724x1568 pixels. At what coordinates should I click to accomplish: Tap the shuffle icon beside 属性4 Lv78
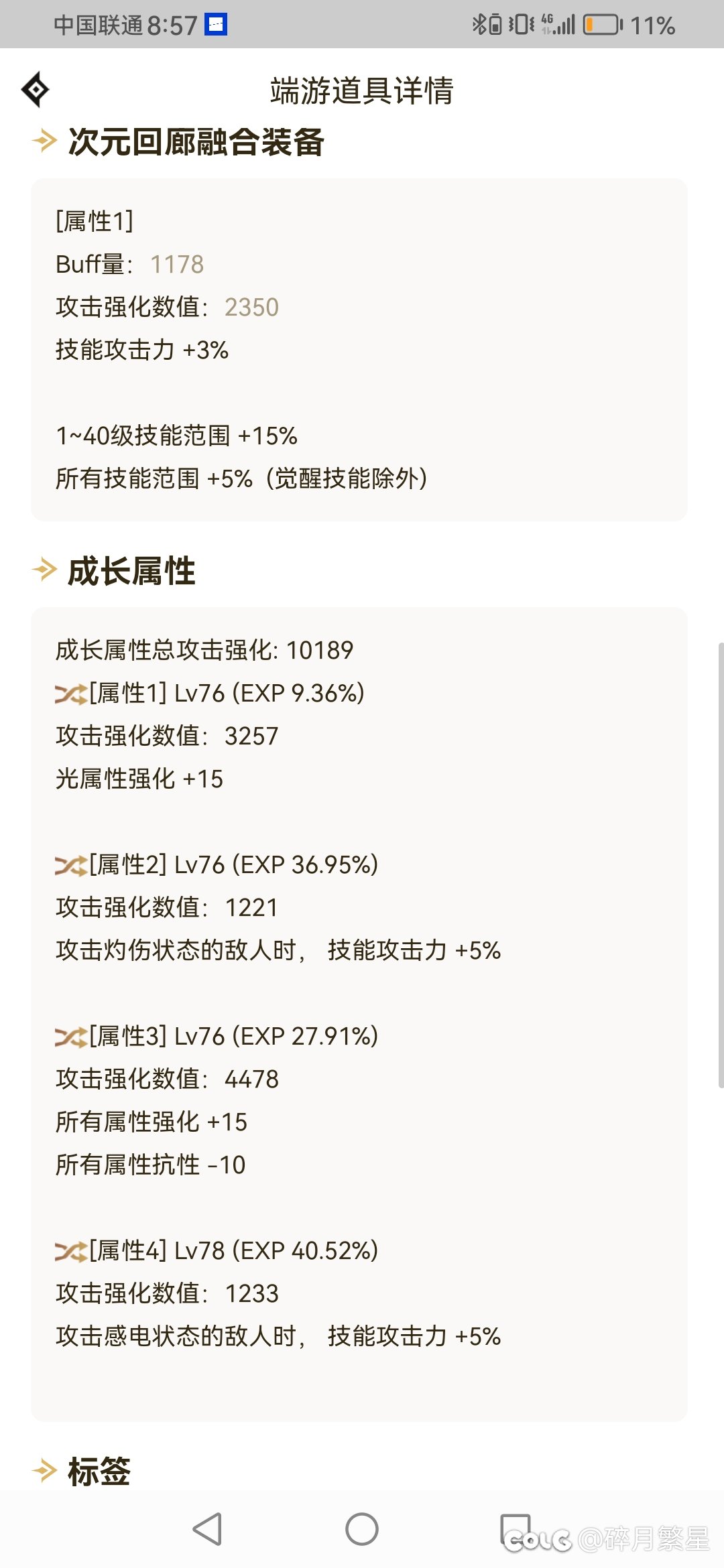tap(70, 1252)
